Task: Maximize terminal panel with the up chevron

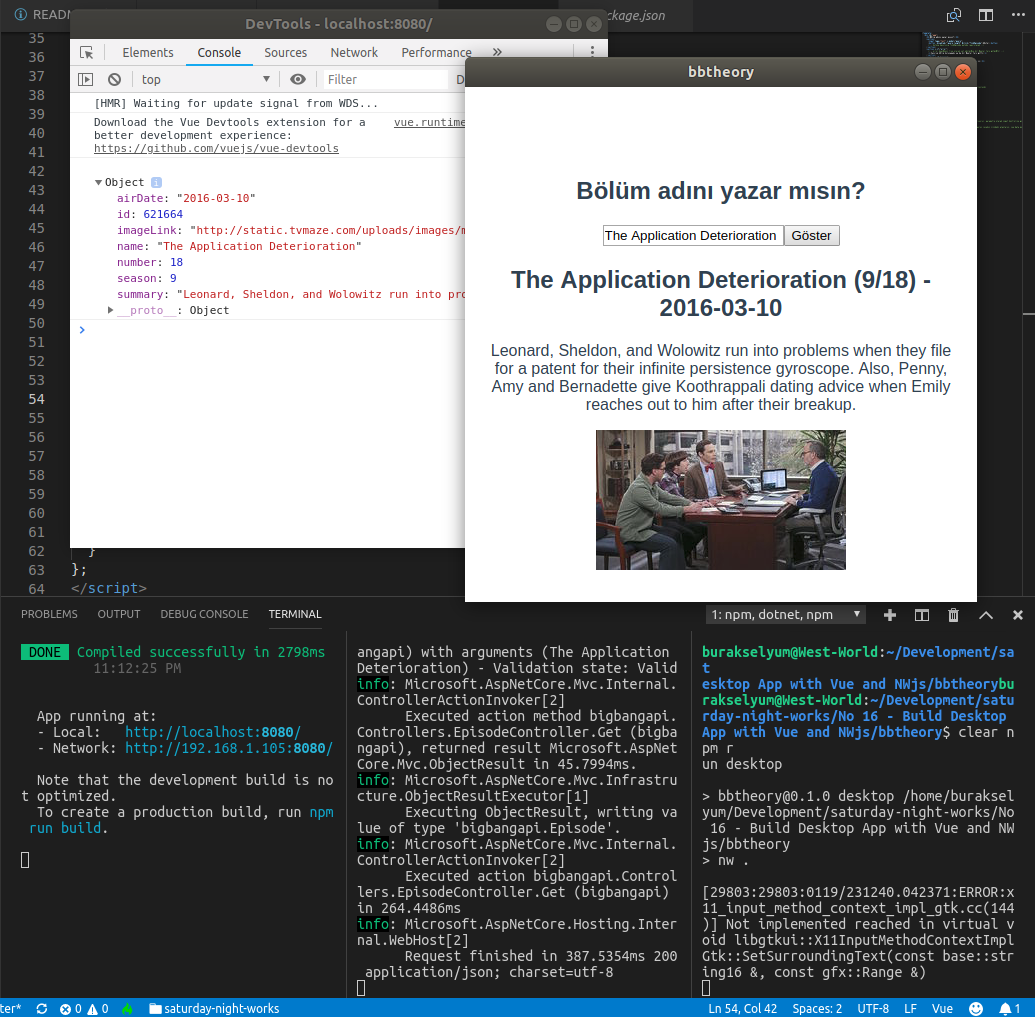Action: point(986,615)
